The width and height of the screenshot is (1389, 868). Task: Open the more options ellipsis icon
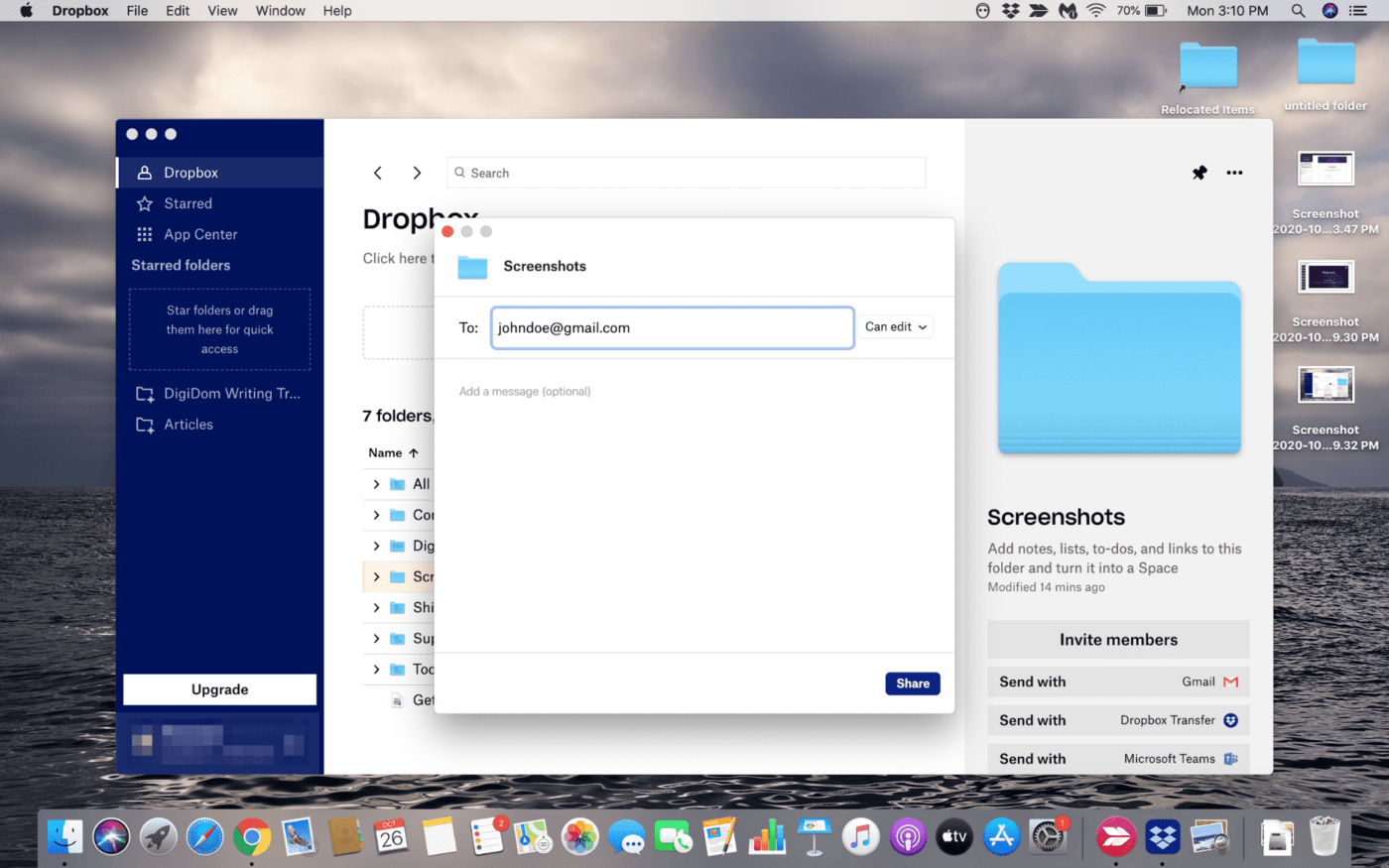pos(1234,172)
